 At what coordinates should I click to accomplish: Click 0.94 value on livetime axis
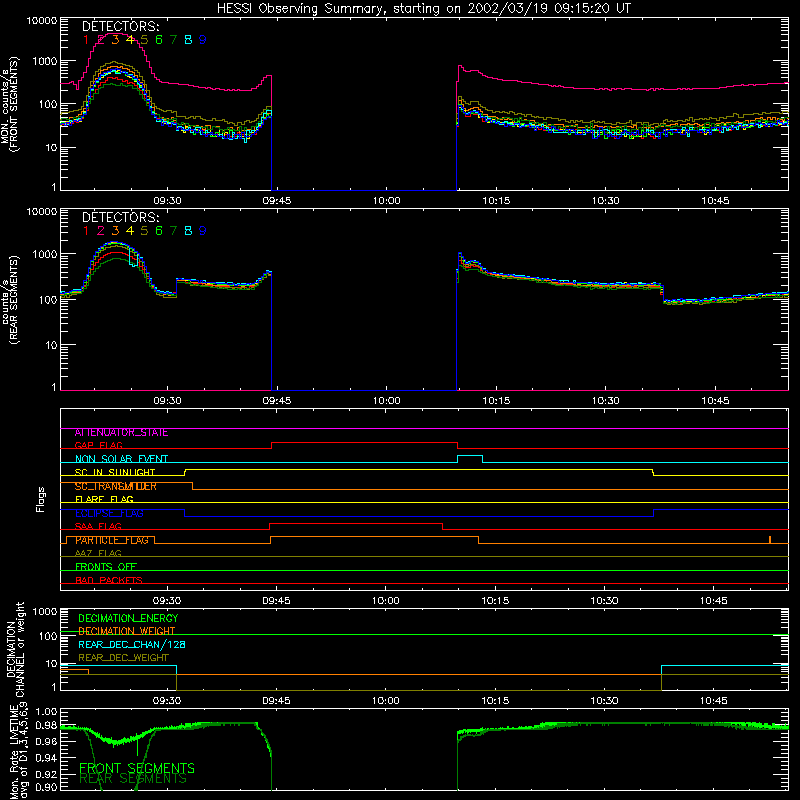(46, 758)
